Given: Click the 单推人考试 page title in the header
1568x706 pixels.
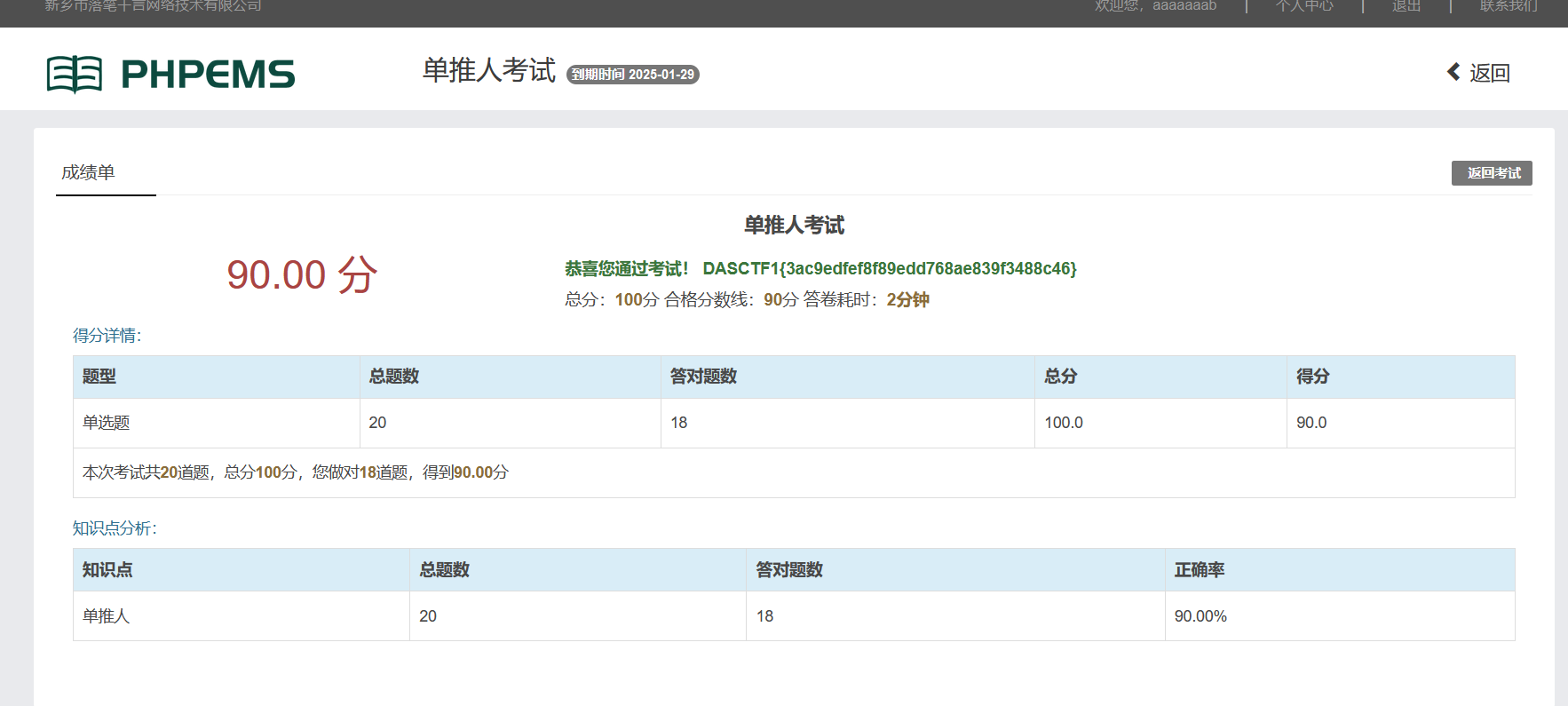Looking at the screenshot, I should [x=488, y=70].
